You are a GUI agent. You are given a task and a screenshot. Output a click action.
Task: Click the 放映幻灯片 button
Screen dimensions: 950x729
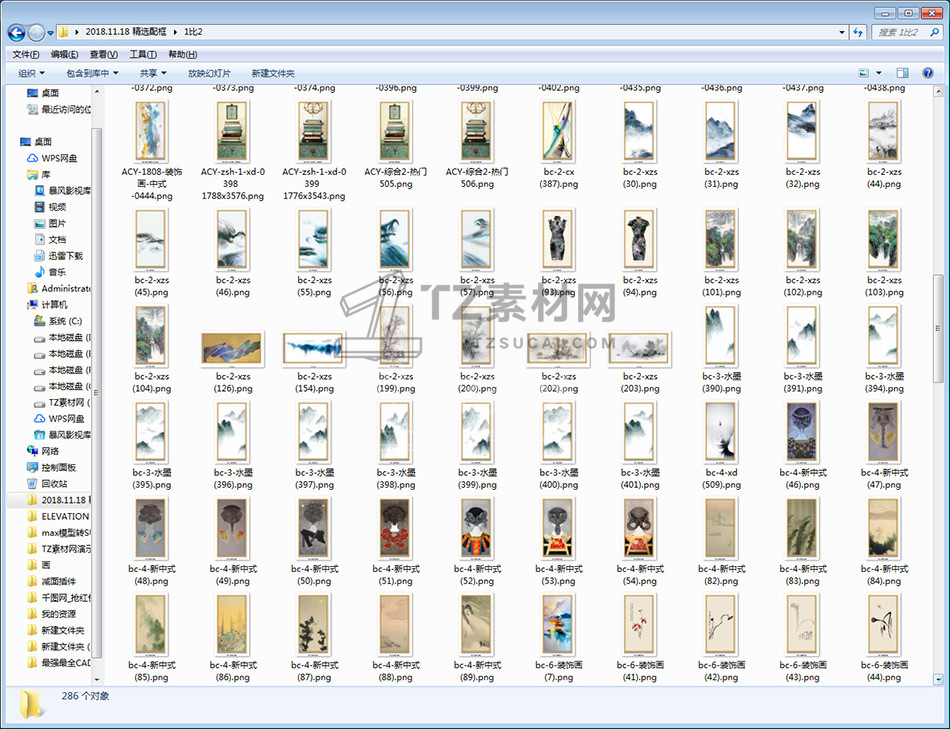[x=209, y=73]
